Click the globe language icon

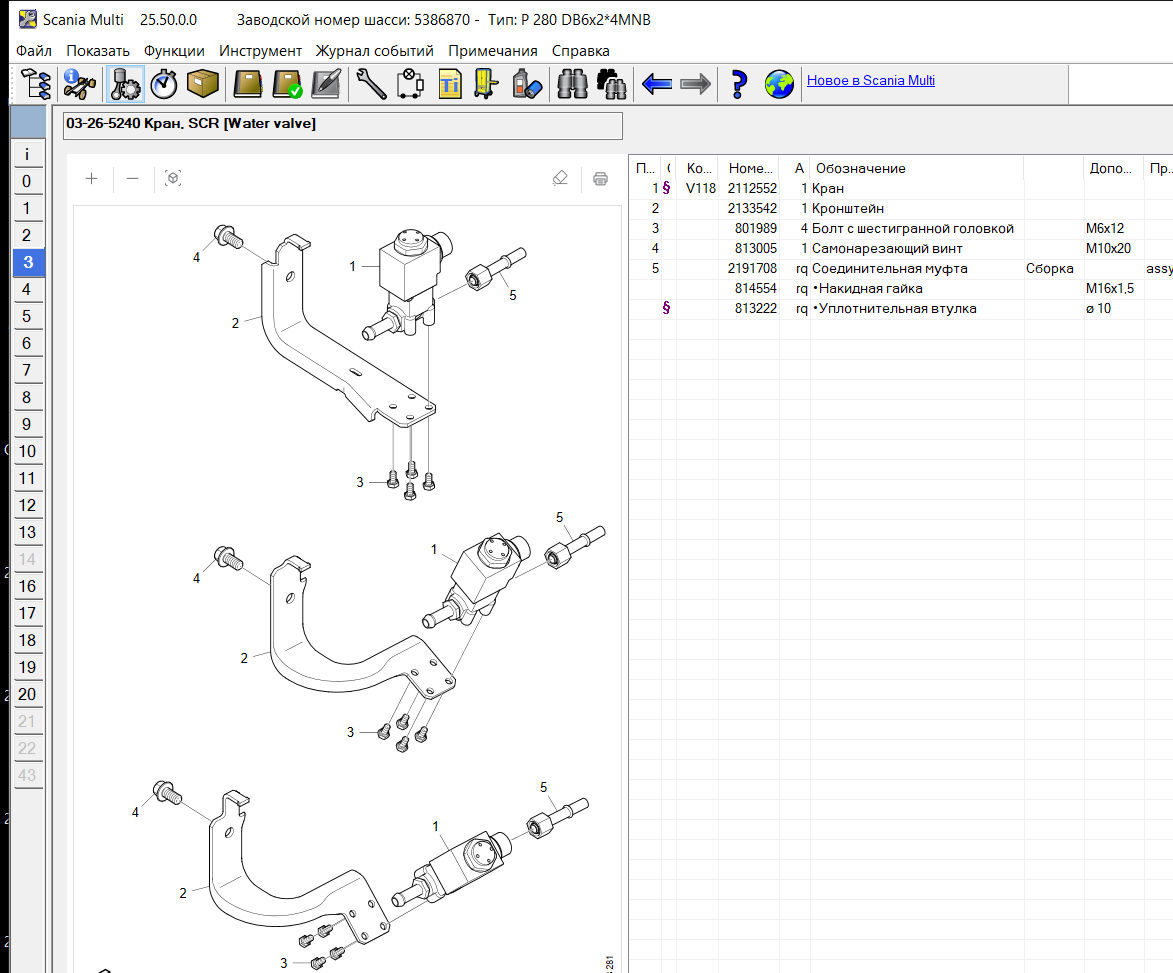tap(779, 84)
